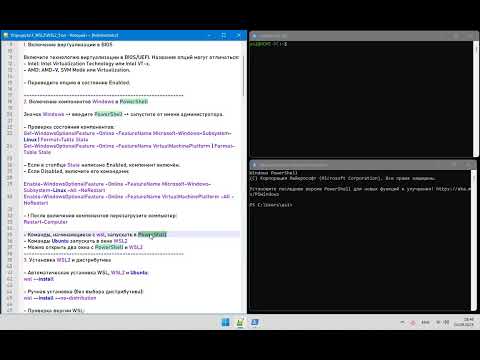Click the 'Intel Virtualization Technology' line
Screen dimensions: 480x360
[x=87, y=63]
